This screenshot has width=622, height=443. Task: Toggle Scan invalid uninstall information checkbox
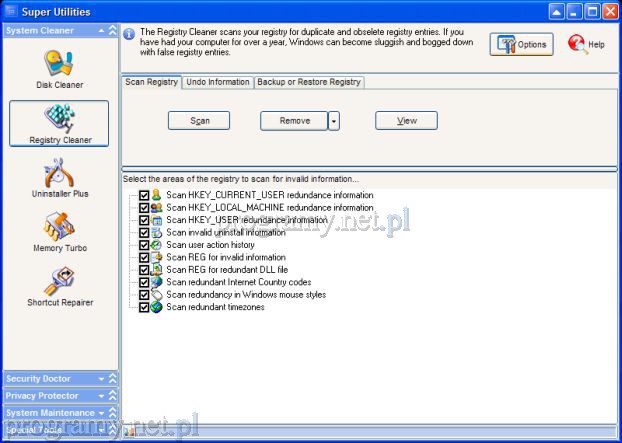coord(144,232)
